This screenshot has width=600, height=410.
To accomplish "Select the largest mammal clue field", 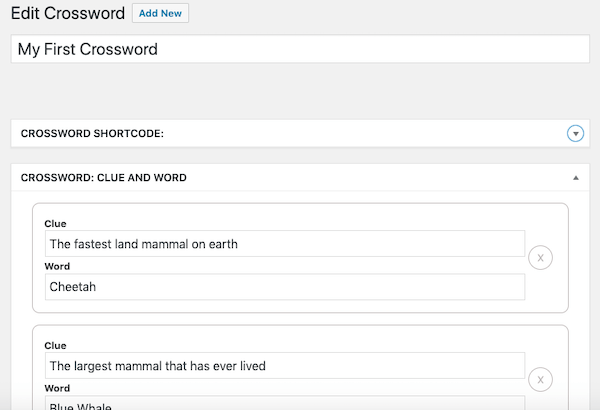I will pyautogui.click(x=285, y=366).
